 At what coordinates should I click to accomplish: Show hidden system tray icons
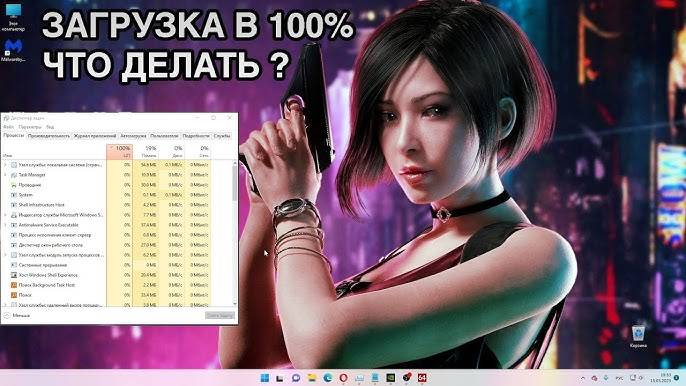point(583,378)
